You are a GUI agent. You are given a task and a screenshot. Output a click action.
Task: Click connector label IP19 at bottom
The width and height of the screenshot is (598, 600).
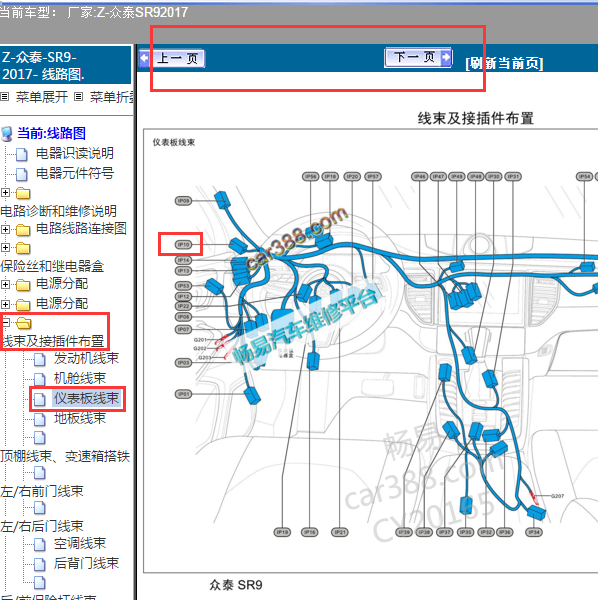282,532
